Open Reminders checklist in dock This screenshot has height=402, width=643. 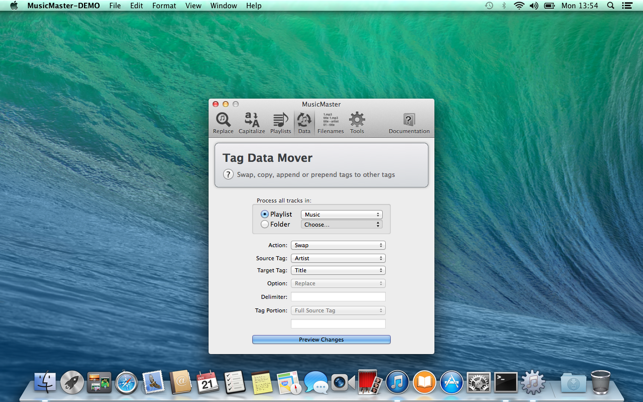[x=235, y=382]
